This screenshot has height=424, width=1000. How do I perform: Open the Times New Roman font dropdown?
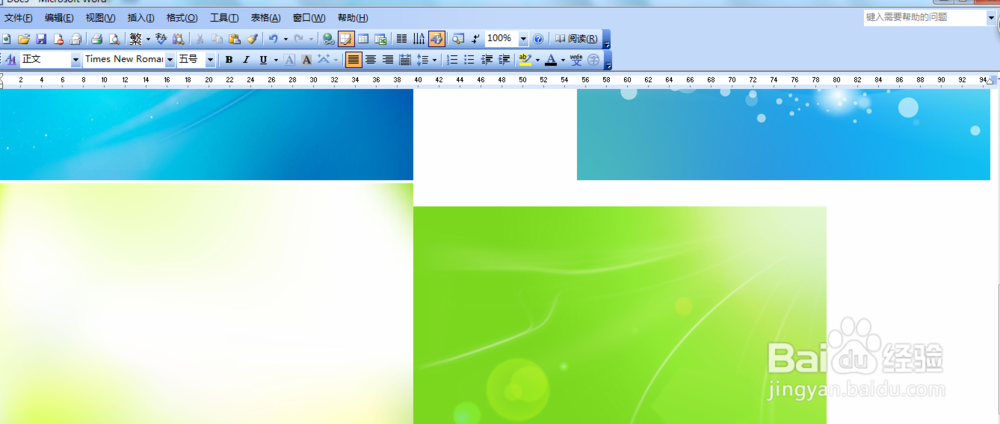tap(170, 60)
